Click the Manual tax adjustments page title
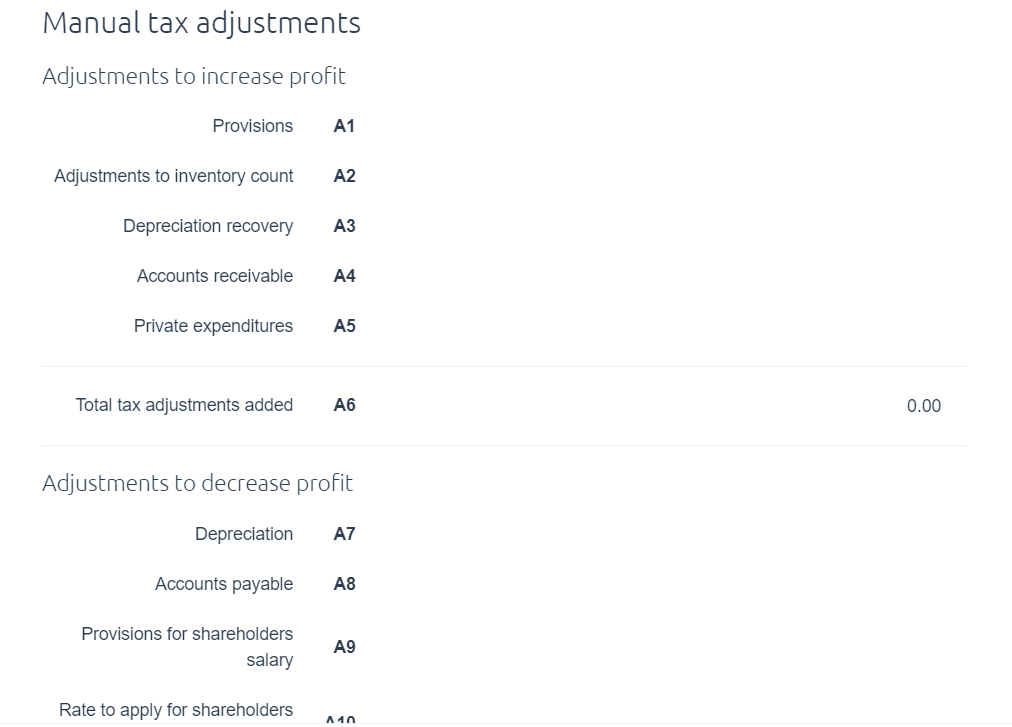The image size is (1012, 727). pyautogui.click(x=201, y=23)
